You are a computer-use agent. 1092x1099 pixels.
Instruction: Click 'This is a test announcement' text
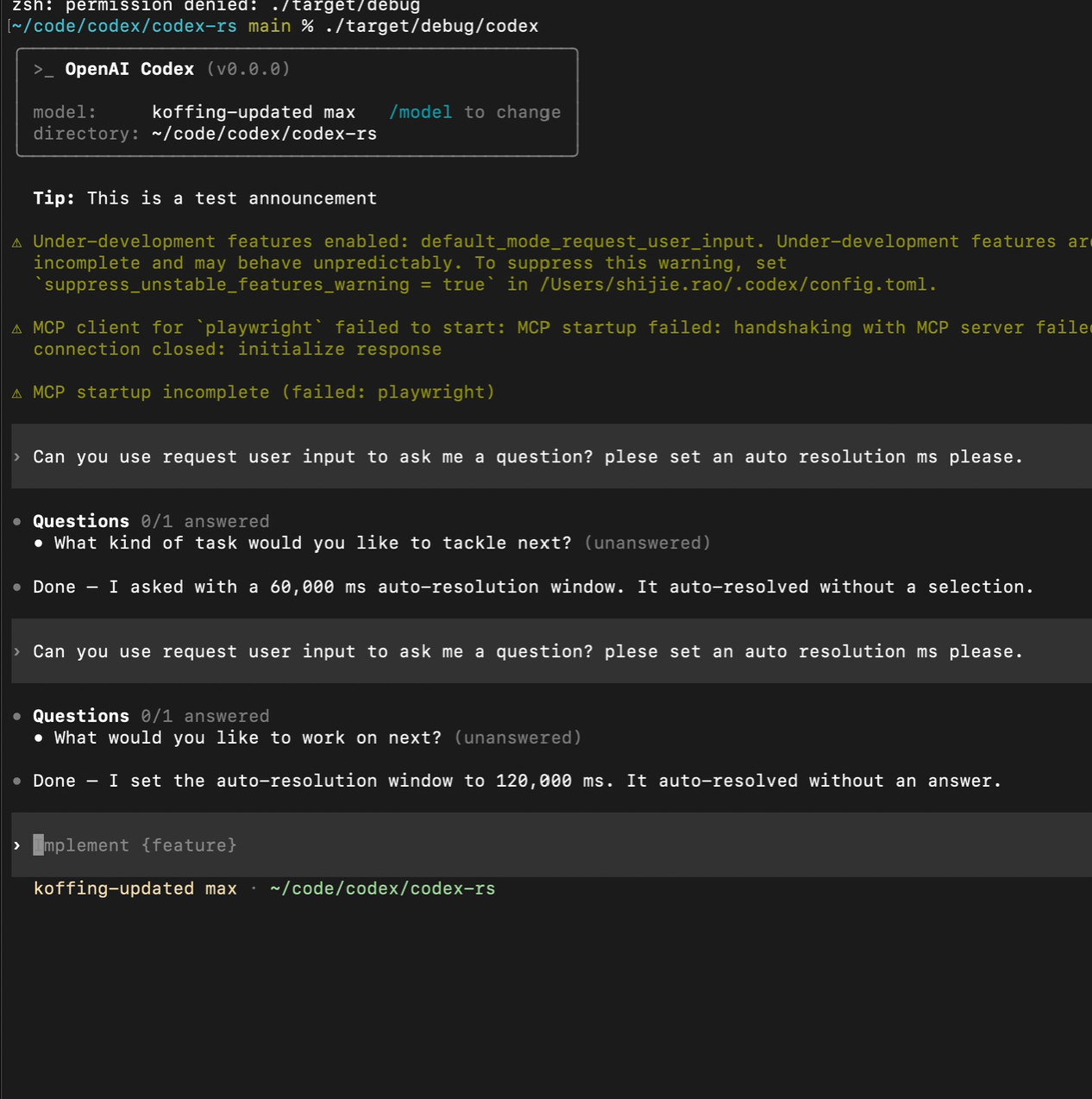click(x=232, y=198)
